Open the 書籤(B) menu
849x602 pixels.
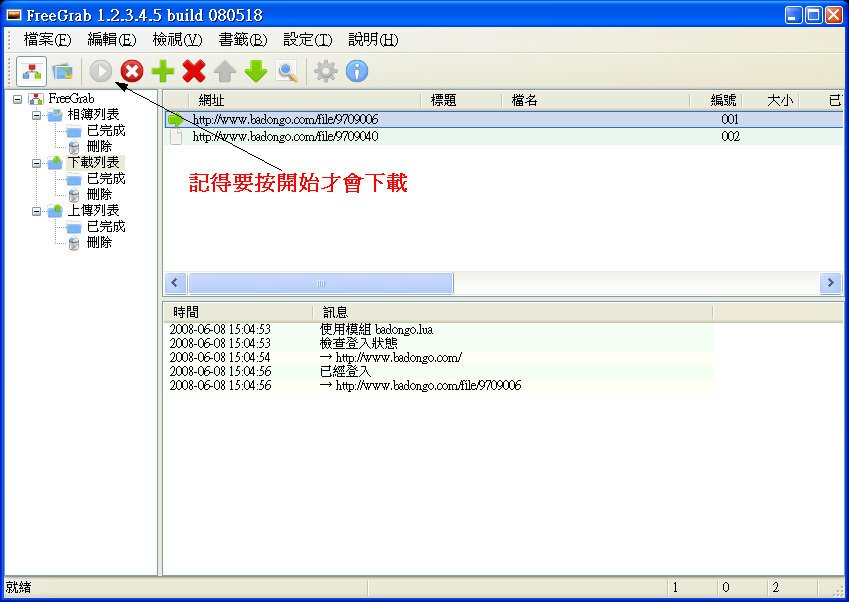tap(243, 40)
